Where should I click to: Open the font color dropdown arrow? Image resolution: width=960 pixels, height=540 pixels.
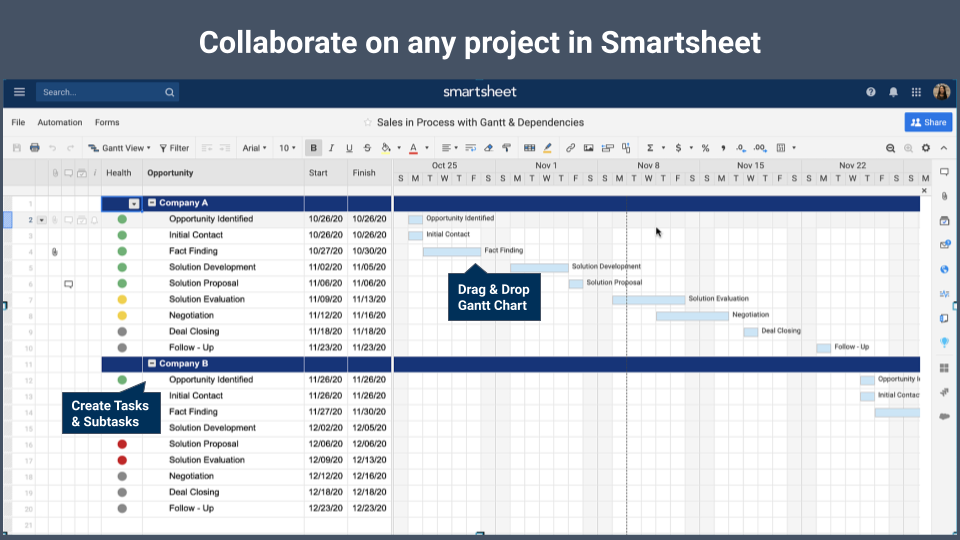click(x=427, y=148)
